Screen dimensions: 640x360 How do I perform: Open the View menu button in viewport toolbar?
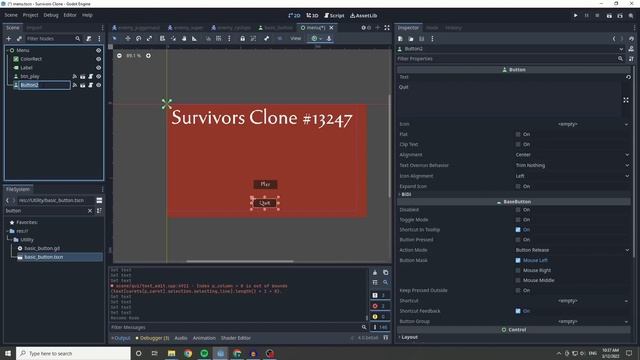pos(296,38)
